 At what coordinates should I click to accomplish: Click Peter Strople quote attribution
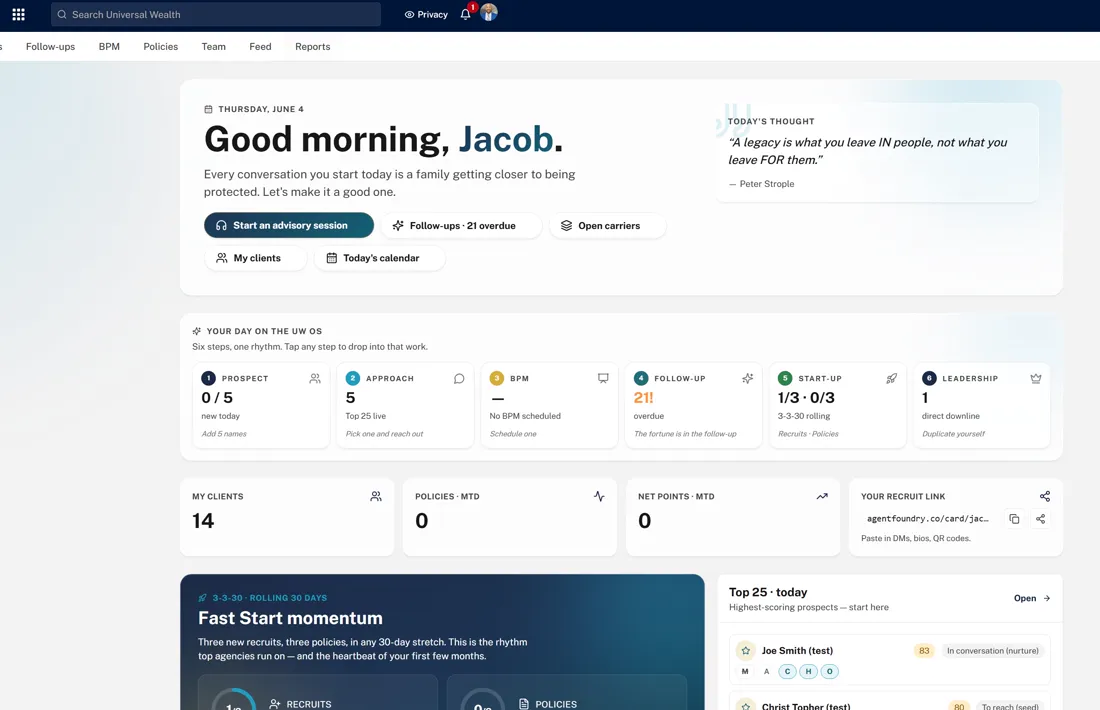[x=761, y=184]
